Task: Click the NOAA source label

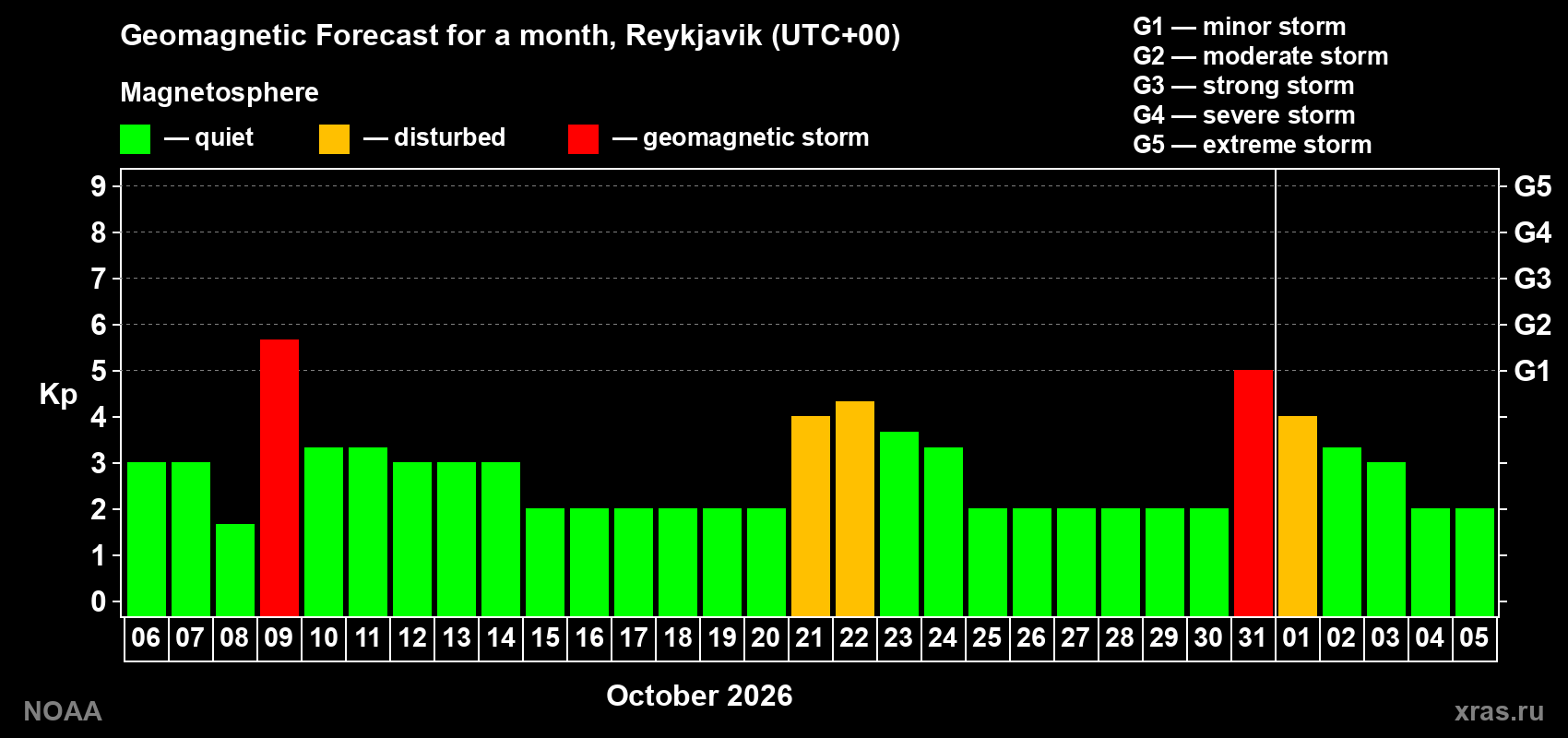Action: coord(63,711)
